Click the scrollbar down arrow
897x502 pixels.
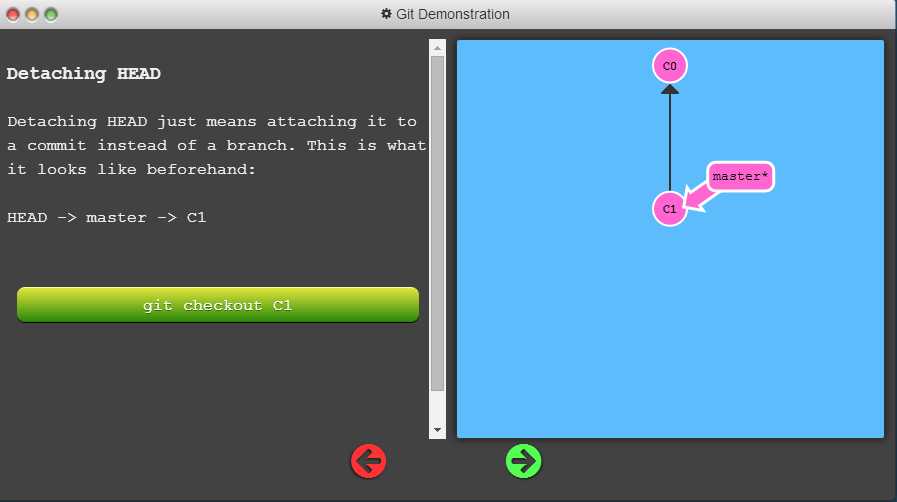pos(437,430)
